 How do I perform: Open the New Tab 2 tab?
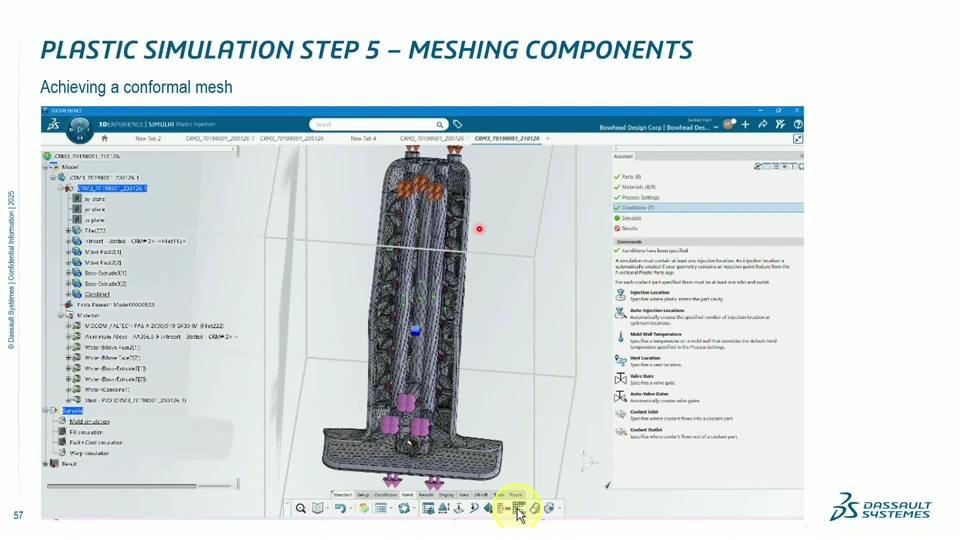148,139
